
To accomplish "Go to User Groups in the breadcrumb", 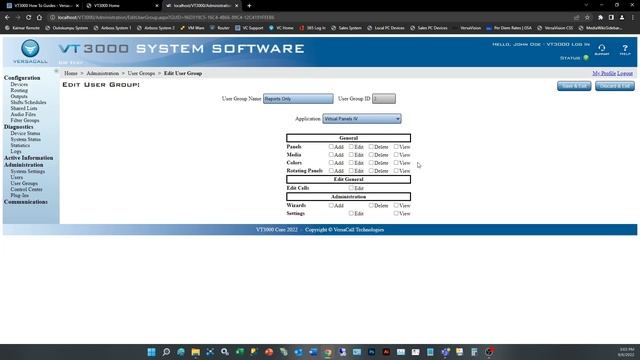I will click(141, 73).
